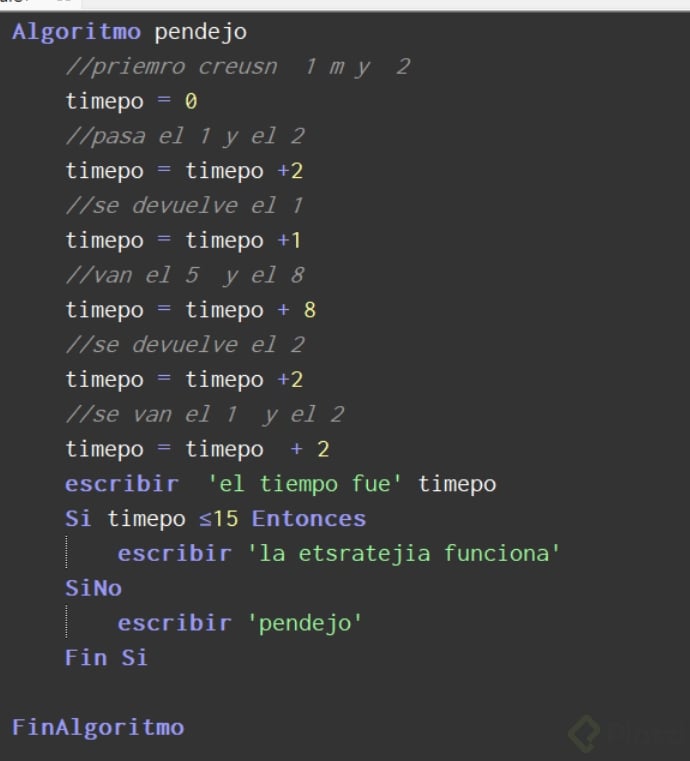Viewport: 690px width, 761px height.
Task: Click the comment //pasa el 1 y el 2
Action: point(185,136)
